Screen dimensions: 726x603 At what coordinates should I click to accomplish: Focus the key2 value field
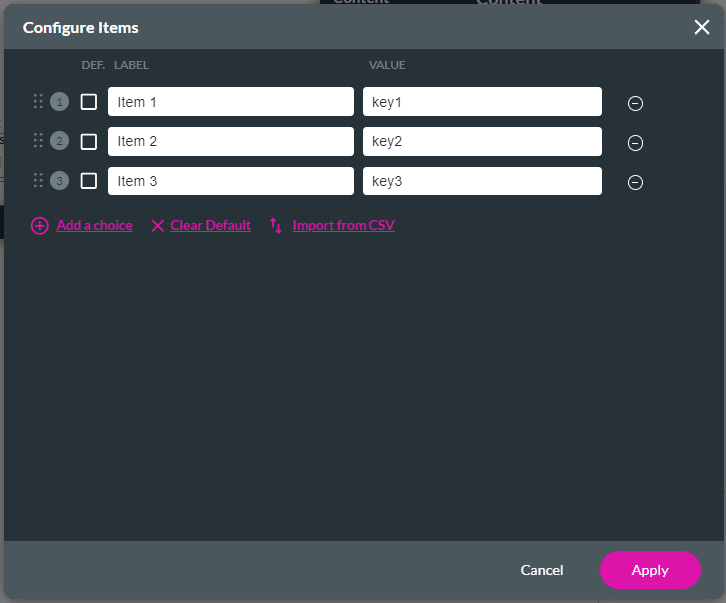(482, 142)
